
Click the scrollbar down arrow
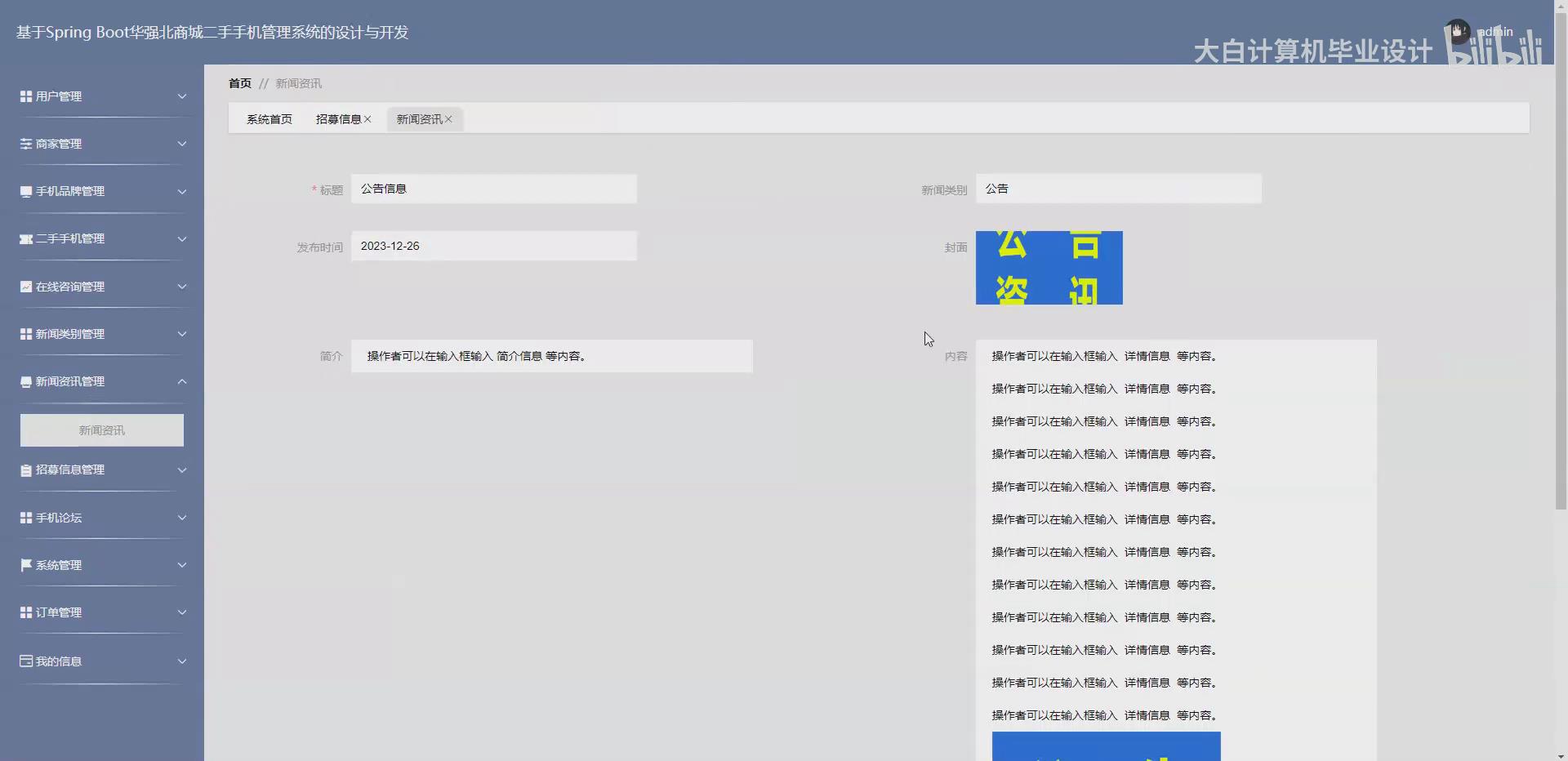pyautogui.click(x=1561, y=755)
